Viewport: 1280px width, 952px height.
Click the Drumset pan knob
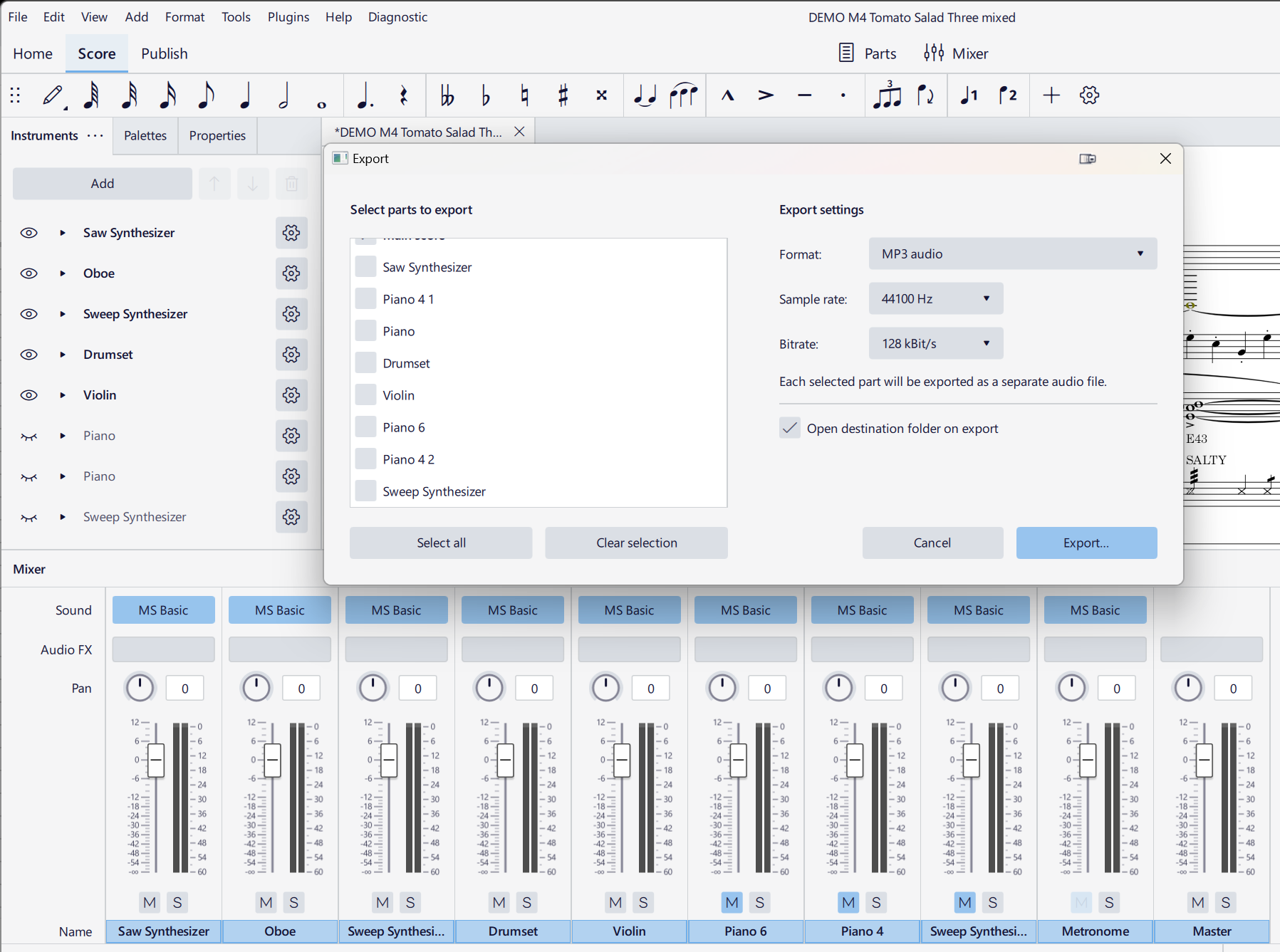coord(489,688)
